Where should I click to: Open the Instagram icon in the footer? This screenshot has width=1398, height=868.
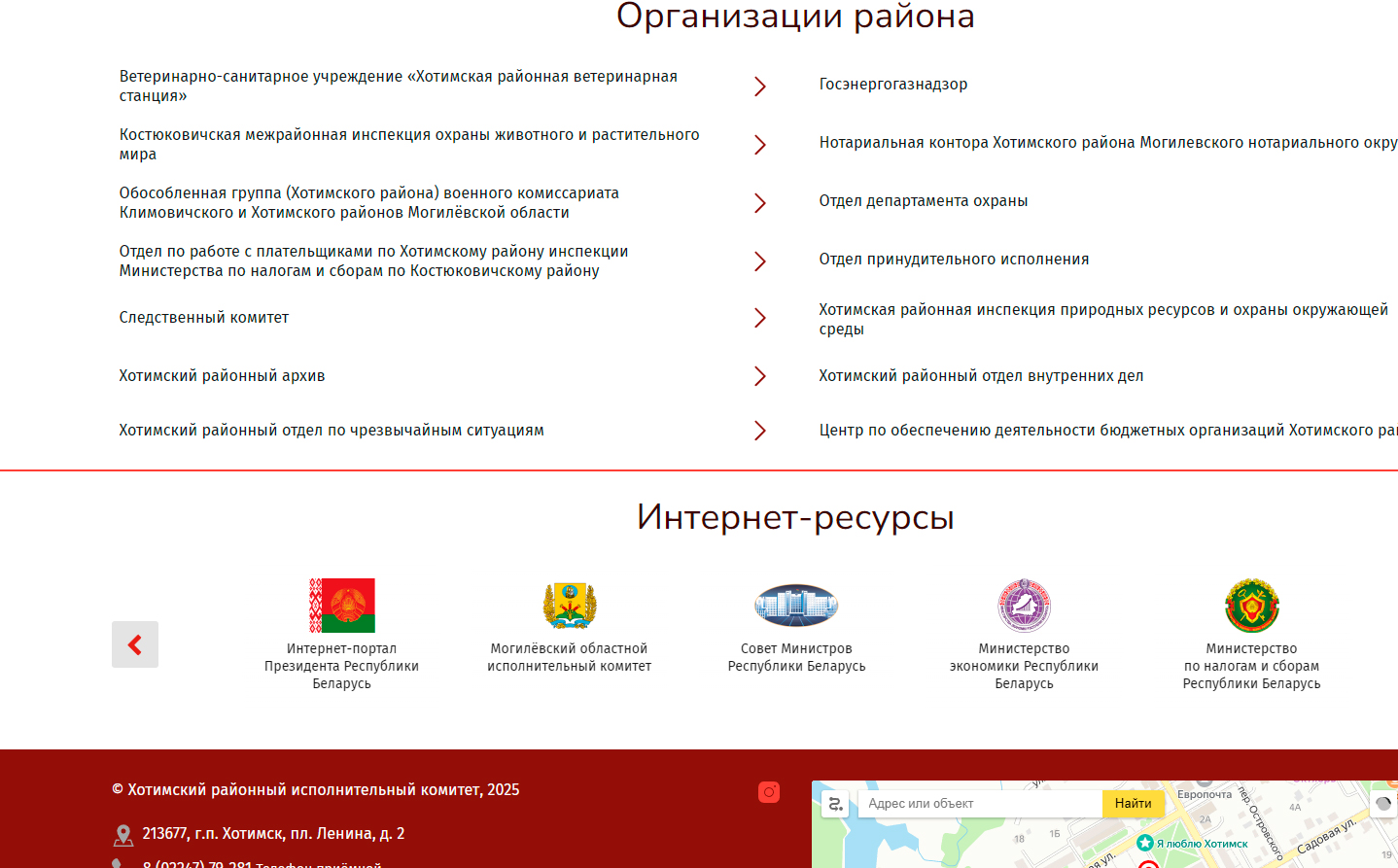point(769,792)
